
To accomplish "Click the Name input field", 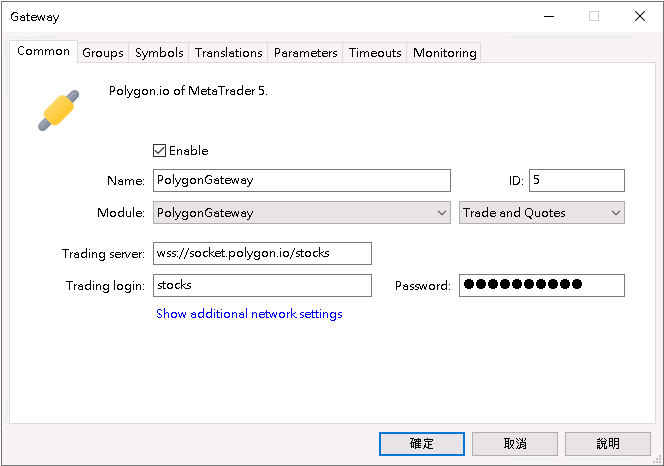I will pos(302,180).
